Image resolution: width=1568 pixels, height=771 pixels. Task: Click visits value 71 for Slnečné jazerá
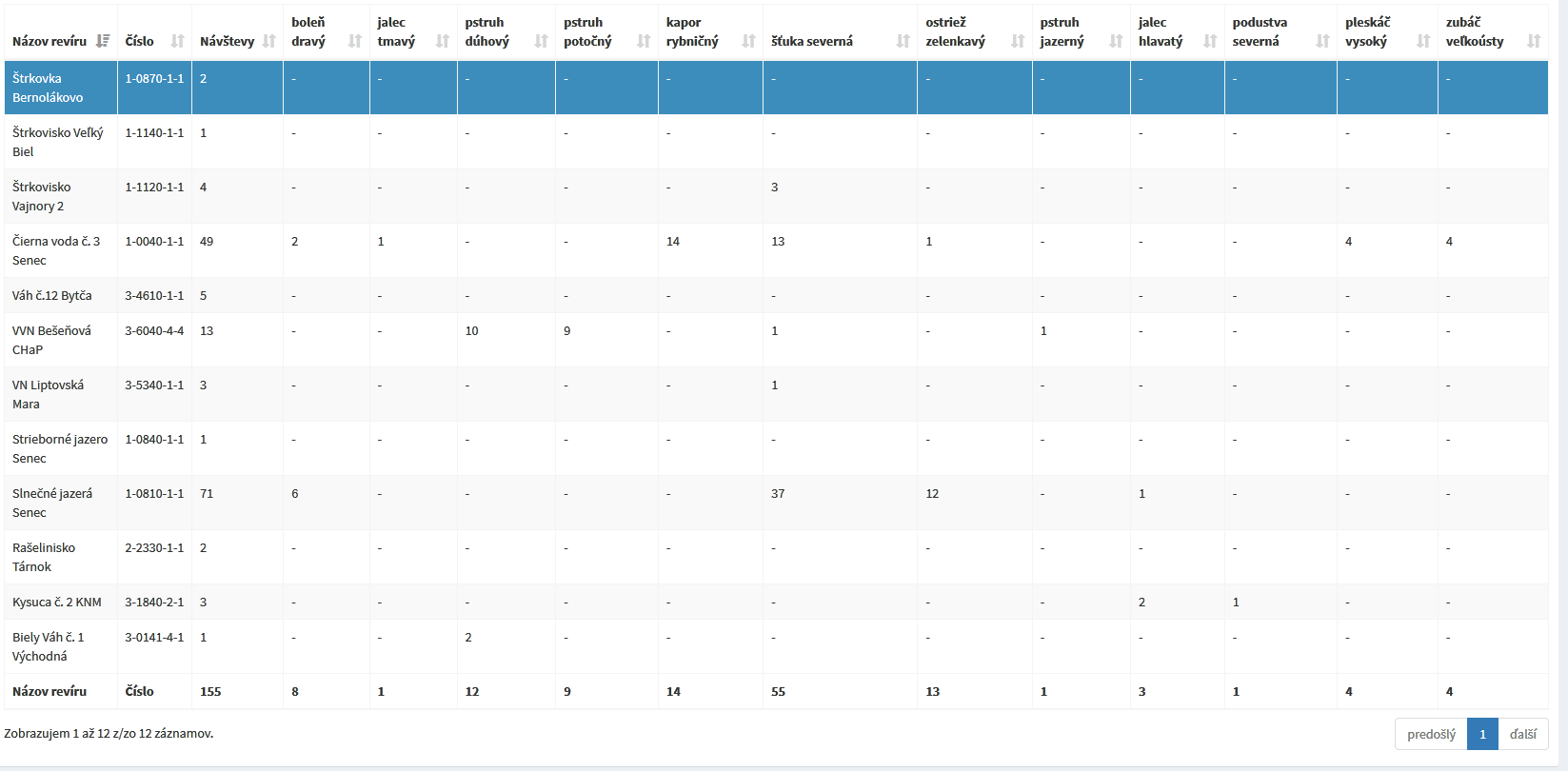pos(207,493)
